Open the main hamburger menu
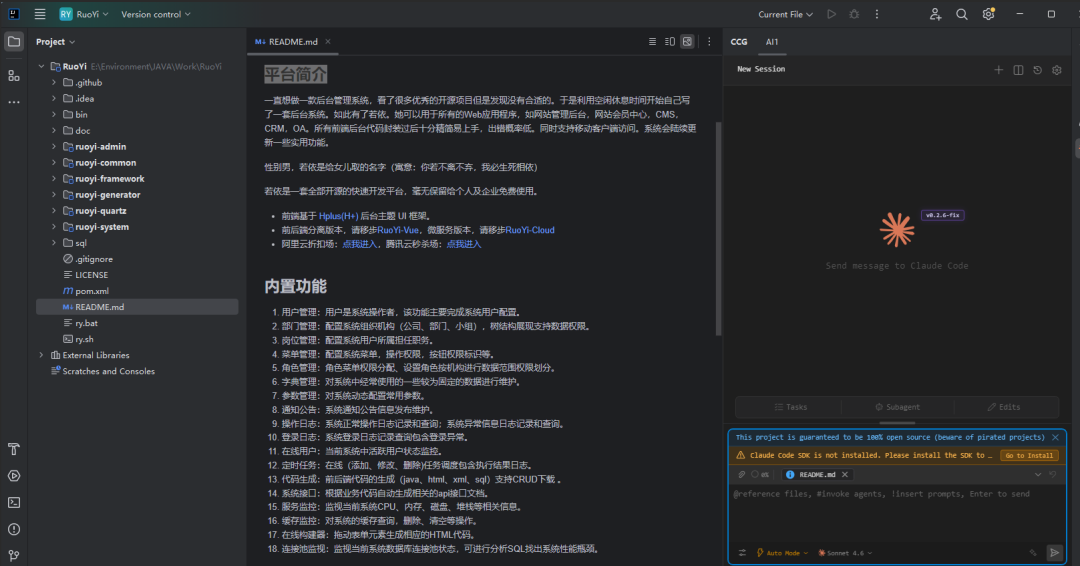The height and width of the screenshot is (566, 1080). pos(40,14)
